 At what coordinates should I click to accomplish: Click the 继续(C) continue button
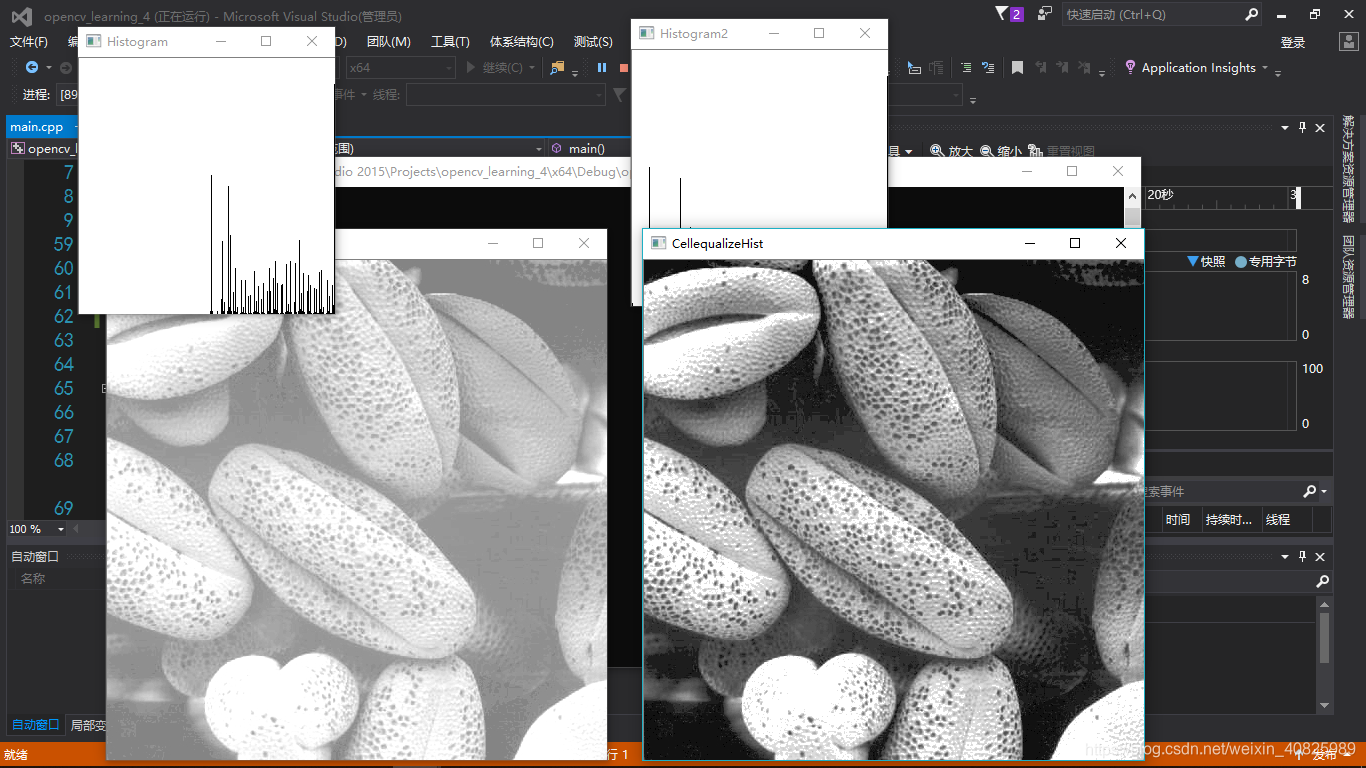pos(496,68)
